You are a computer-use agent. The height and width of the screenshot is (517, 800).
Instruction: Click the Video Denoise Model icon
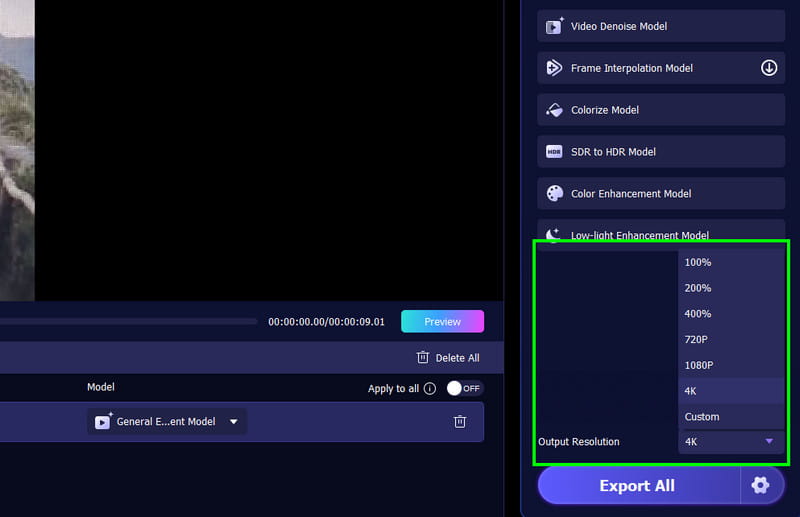(554, 27)
